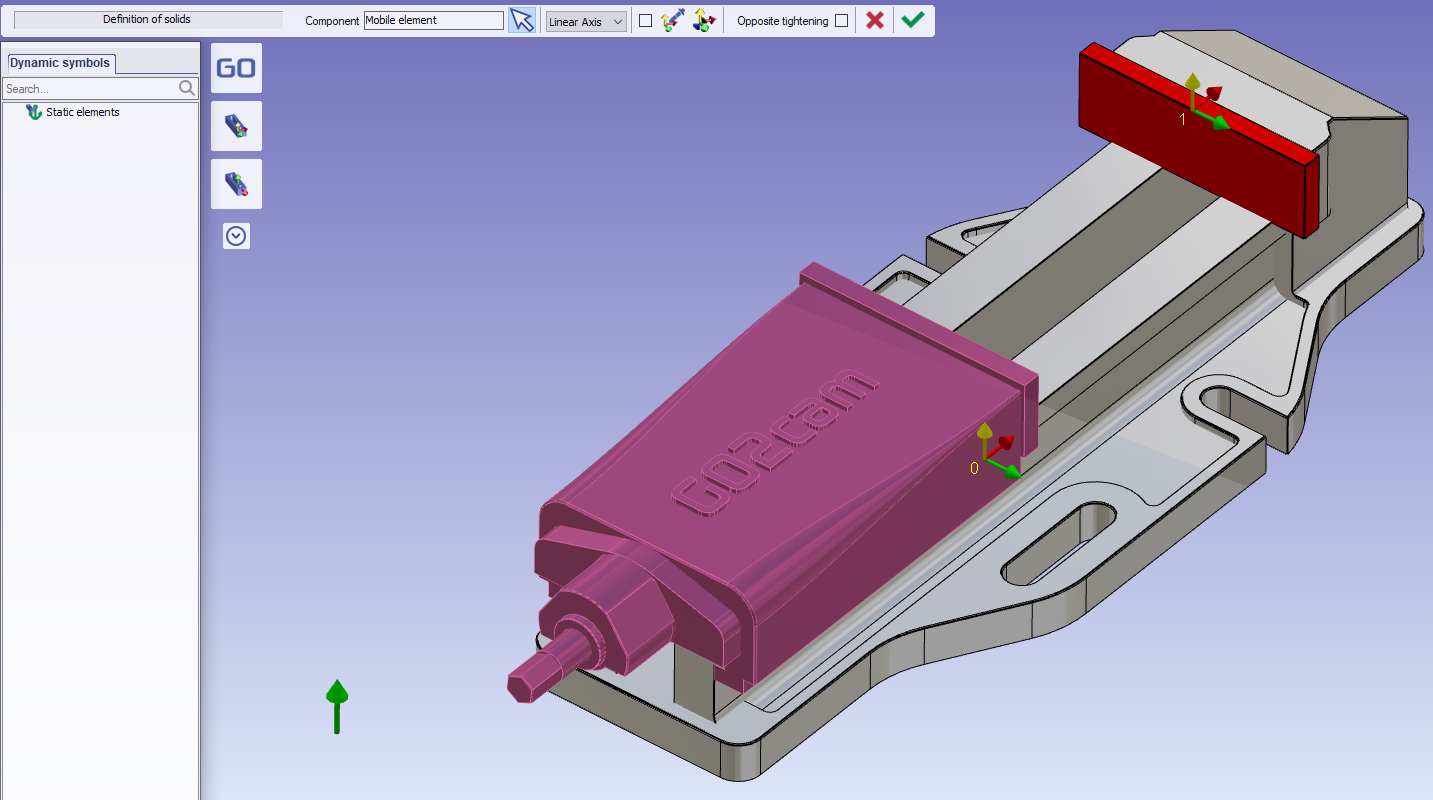Cancel with the red X button
The image size is (1433, 800).
pos(875,21)
